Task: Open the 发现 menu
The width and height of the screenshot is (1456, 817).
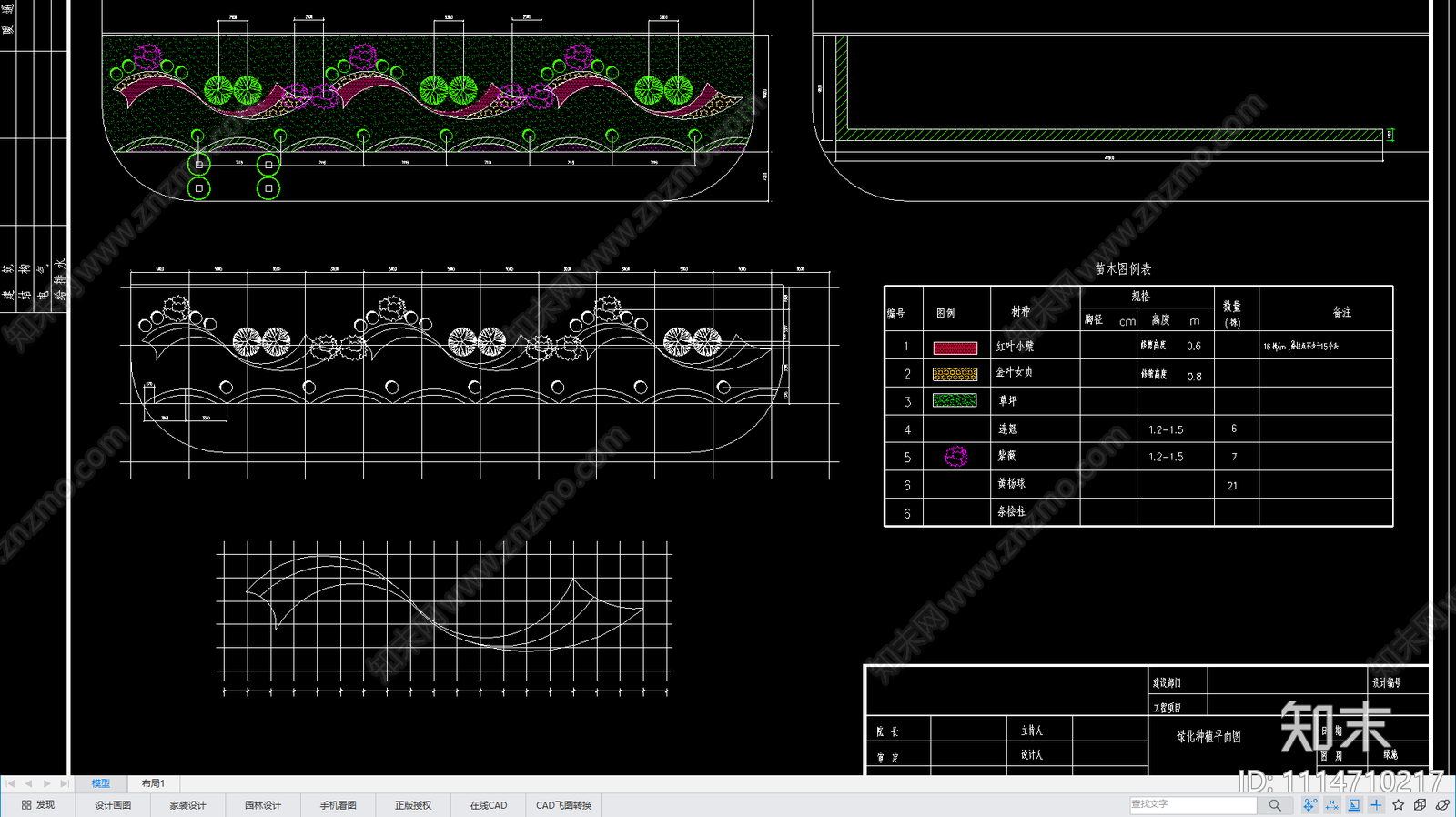Action: (x=38, y=805)
